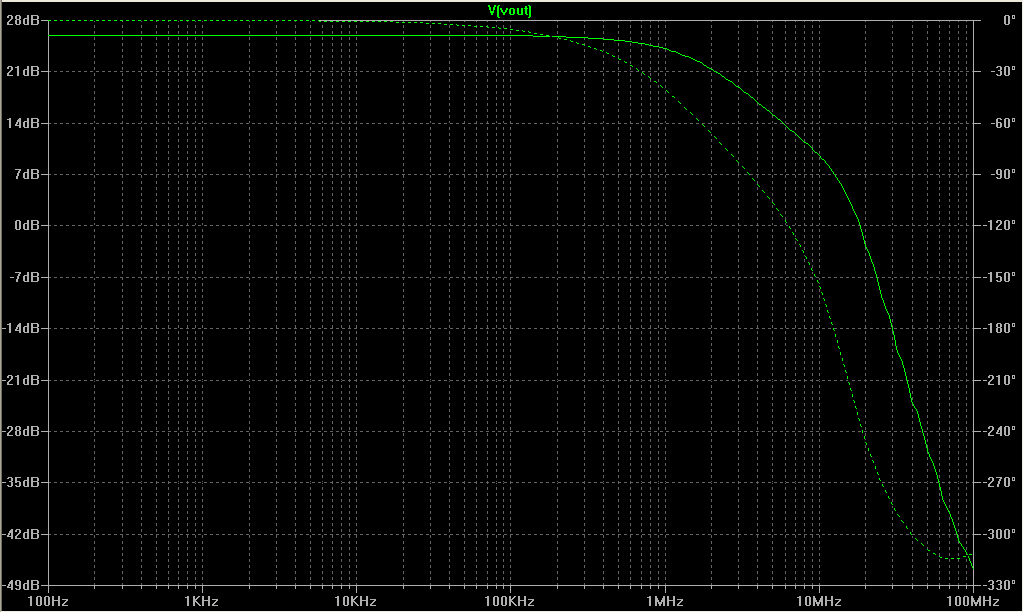
Task: Click the 10MHz frequency axis label
Action: tap(819, 601)
